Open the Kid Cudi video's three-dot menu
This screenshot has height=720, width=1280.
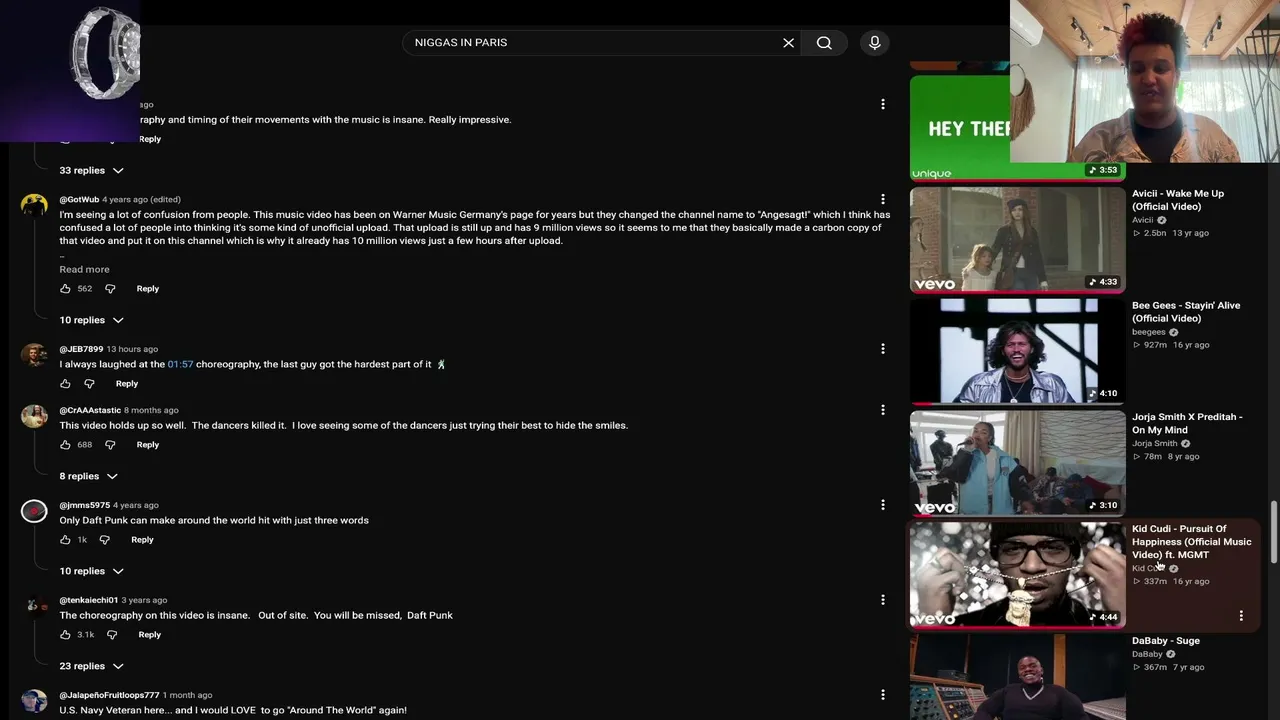pyautogui.click(x=1241, y=616)
